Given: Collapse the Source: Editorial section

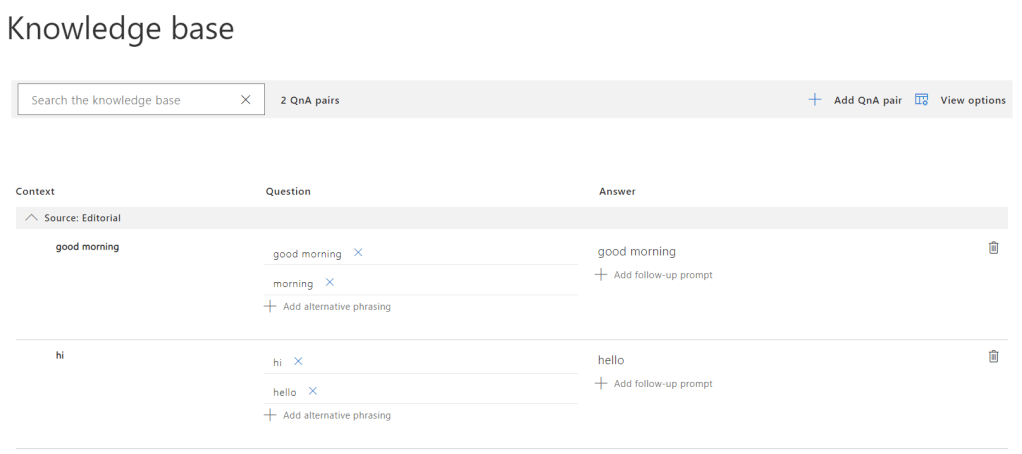Looking at the screenshot, I should 31,218.
